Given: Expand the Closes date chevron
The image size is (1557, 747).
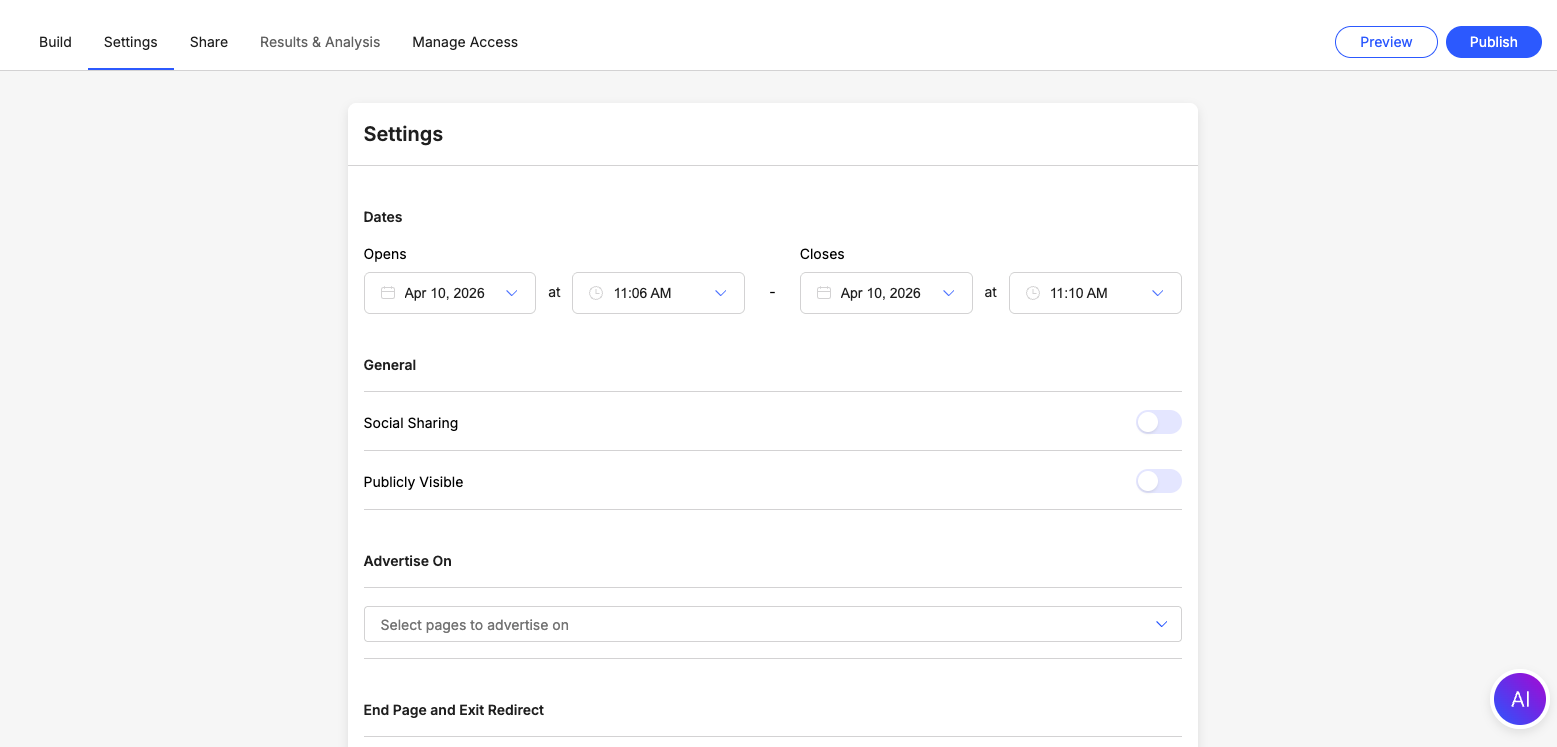Looking at the screenshot, I should click(948, 293).
